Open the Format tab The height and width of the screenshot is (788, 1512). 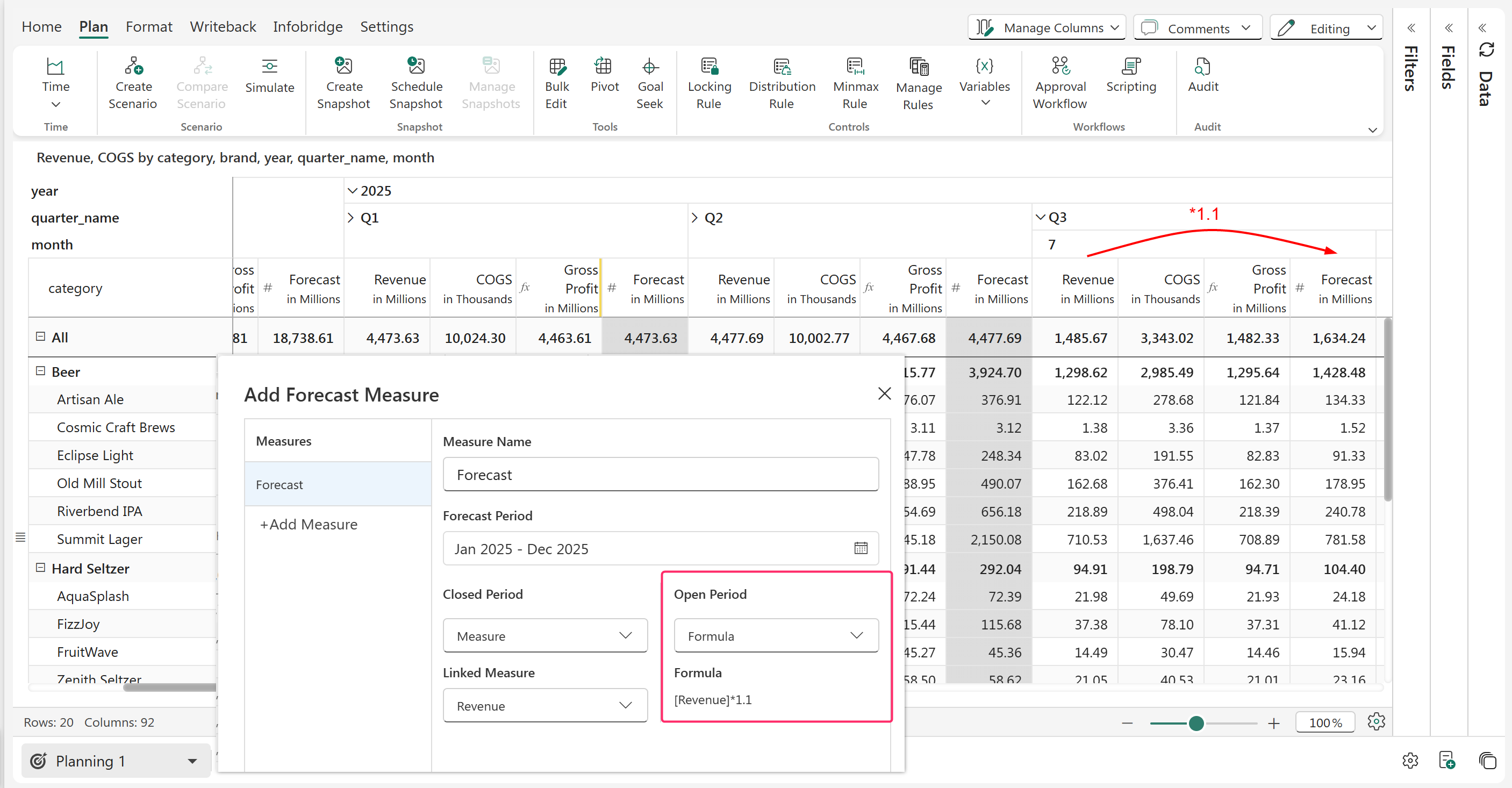(x=148, y=27)
